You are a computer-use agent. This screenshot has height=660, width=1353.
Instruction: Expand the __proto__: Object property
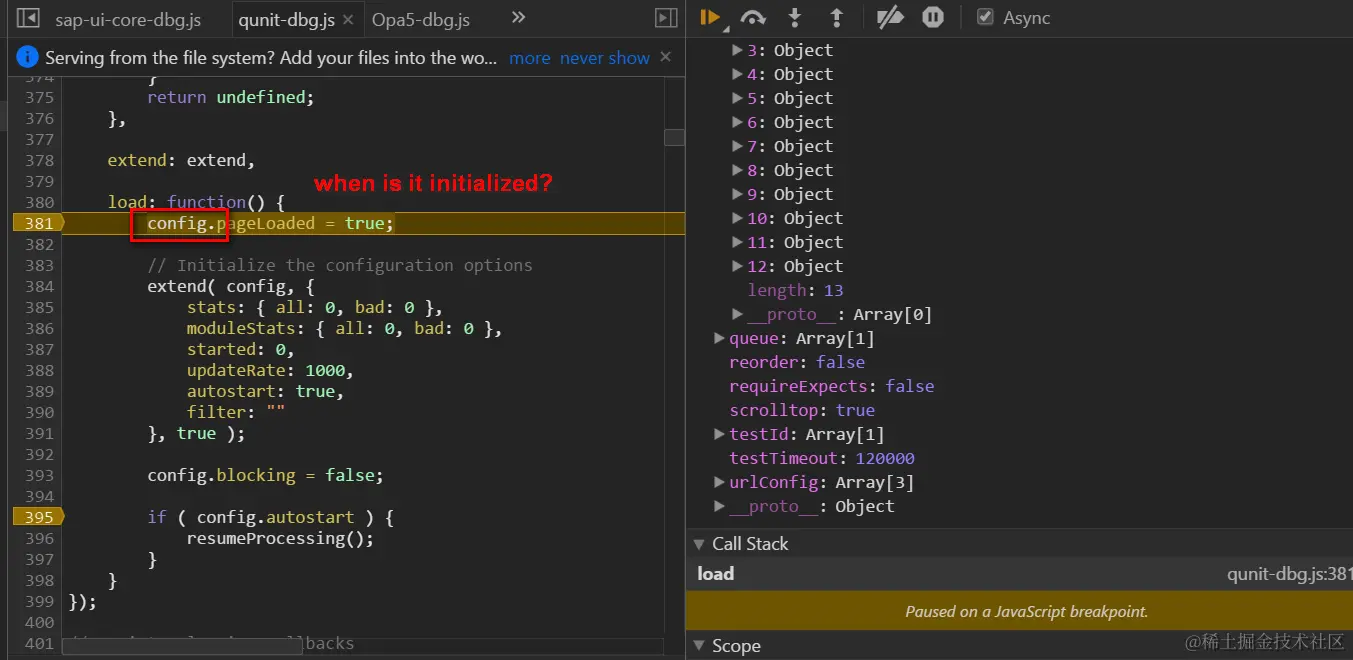(x=719, y=506)
